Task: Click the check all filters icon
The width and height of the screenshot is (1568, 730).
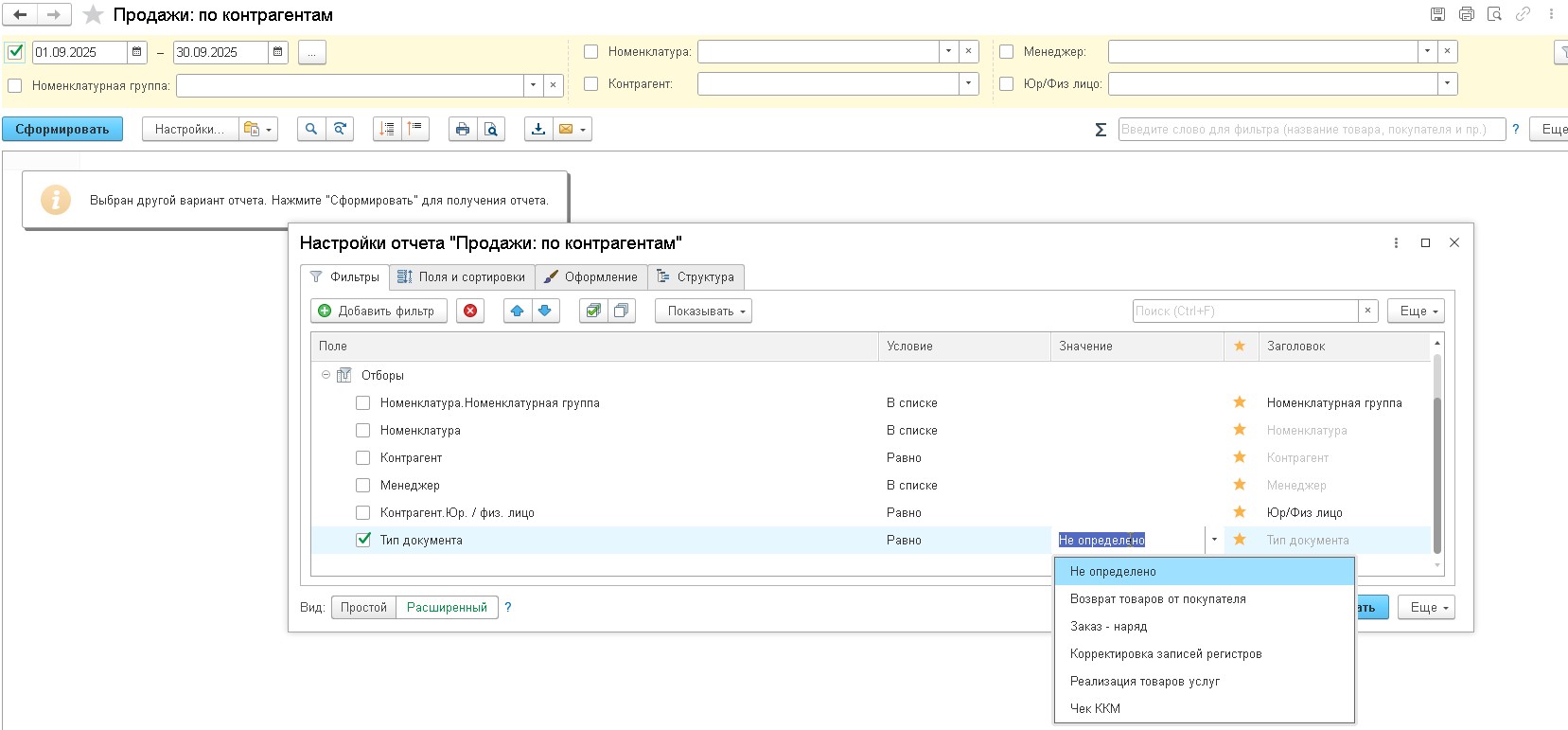Action: [x=593, y=311]
